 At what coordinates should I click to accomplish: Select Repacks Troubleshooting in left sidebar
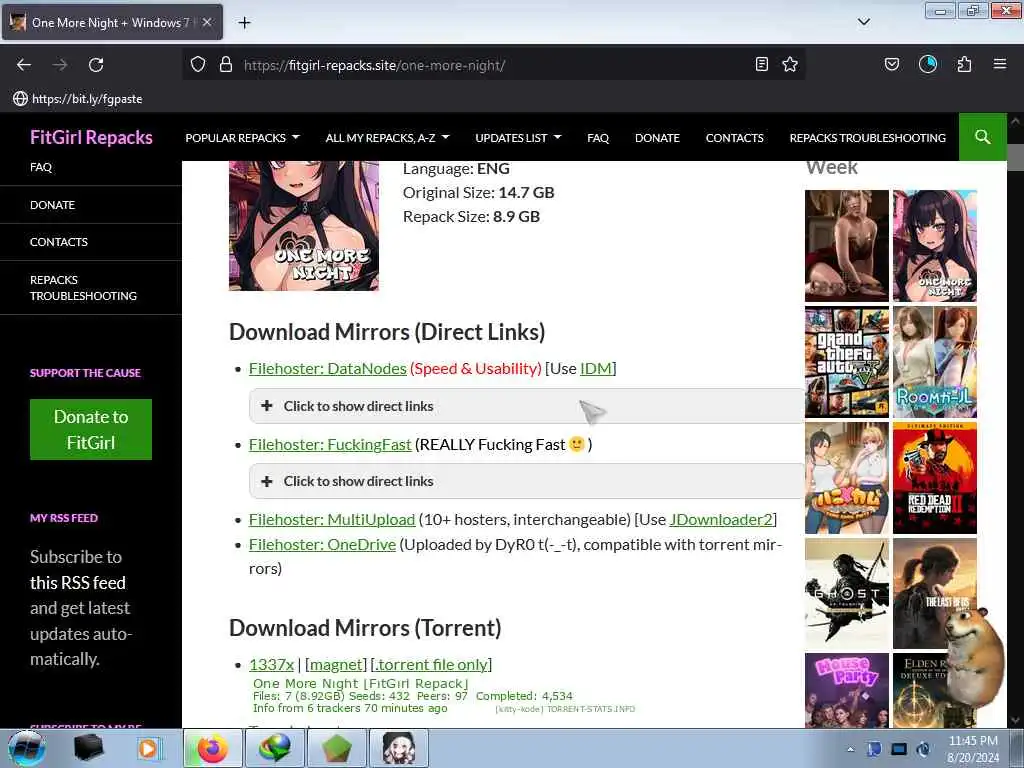coord(84,288)
